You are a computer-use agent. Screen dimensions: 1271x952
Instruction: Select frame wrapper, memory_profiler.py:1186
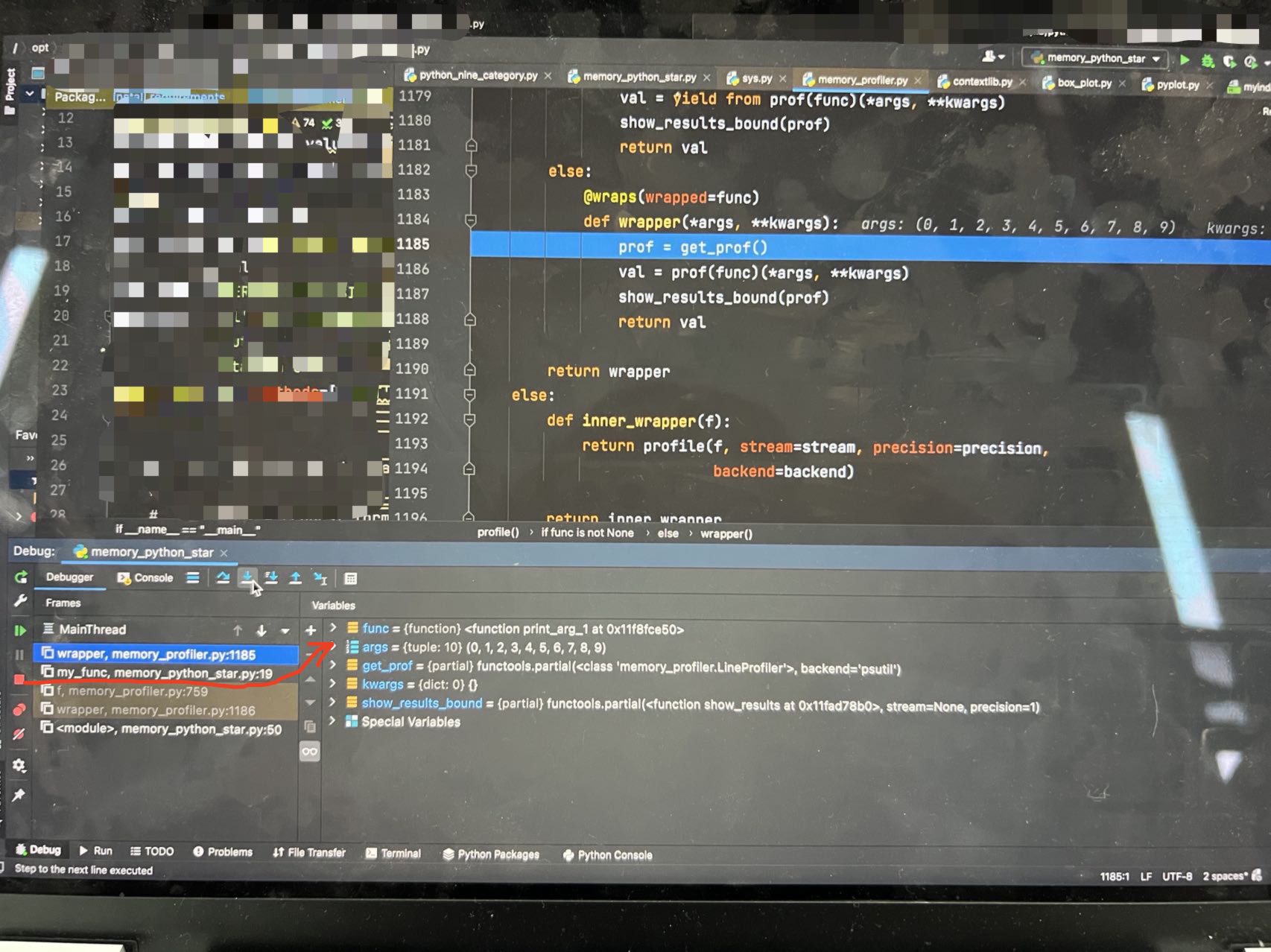coord(165,710)
